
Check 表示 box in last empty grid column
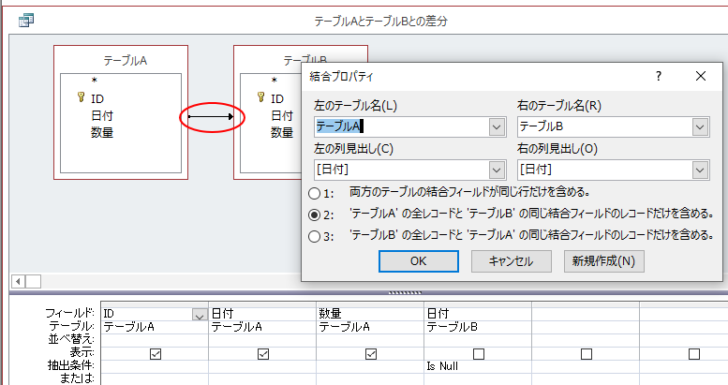point(694,354)
